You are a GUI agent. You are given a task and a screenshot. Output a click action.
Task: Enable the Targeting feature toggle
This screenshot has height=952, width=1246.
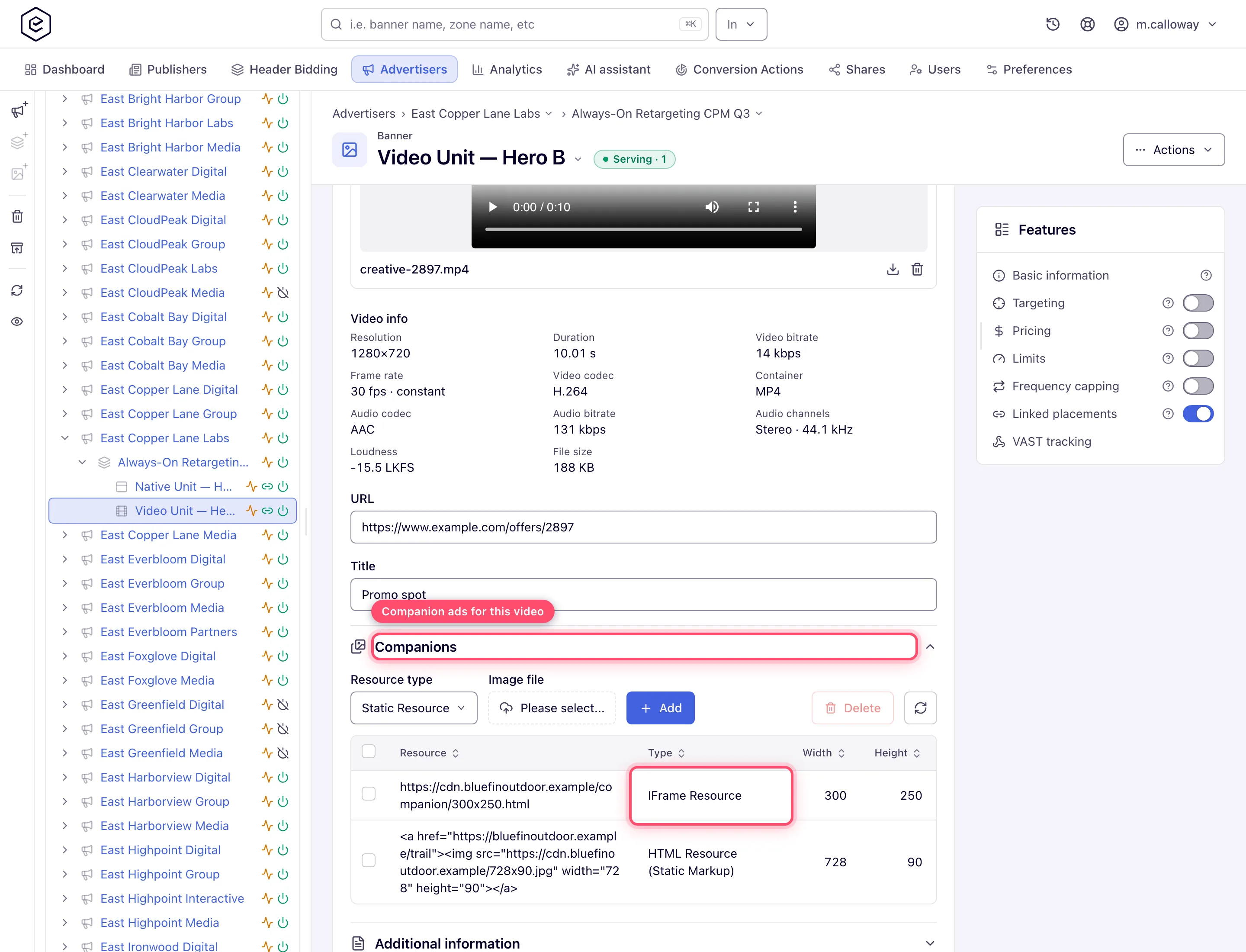coord(1198,303)
